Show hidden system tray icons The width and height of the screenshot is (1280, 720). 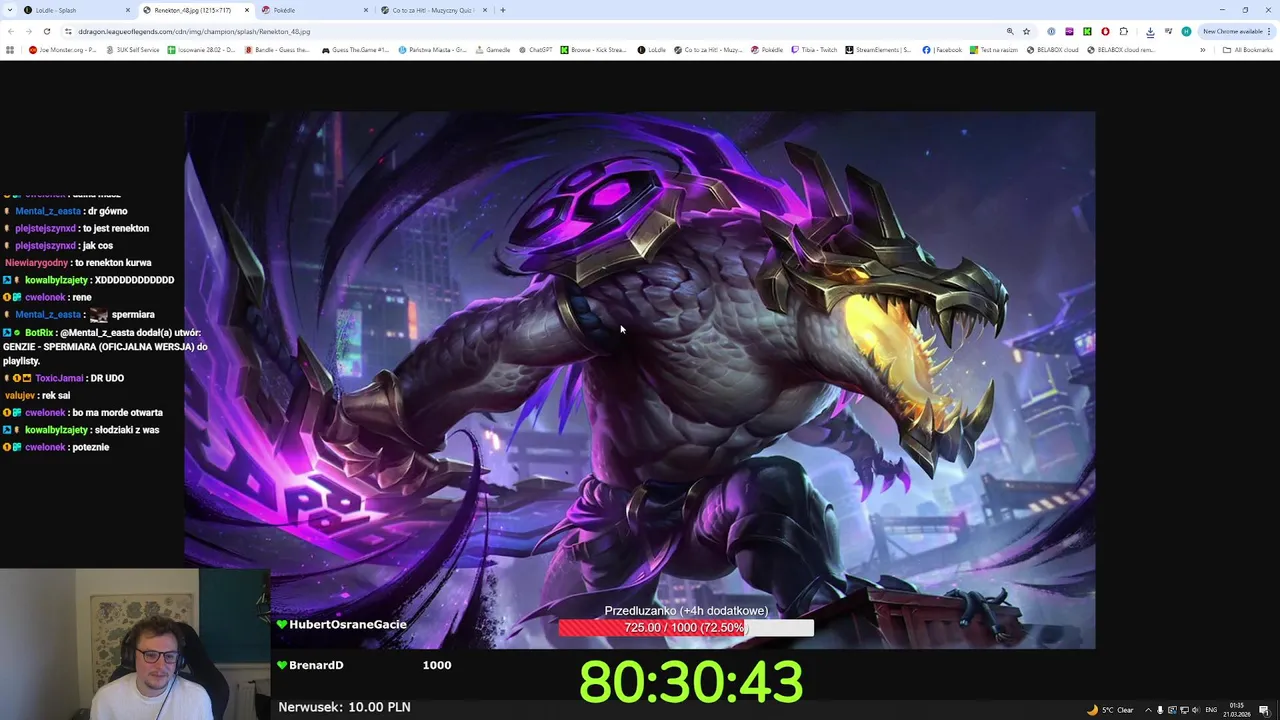(1148, 710)
